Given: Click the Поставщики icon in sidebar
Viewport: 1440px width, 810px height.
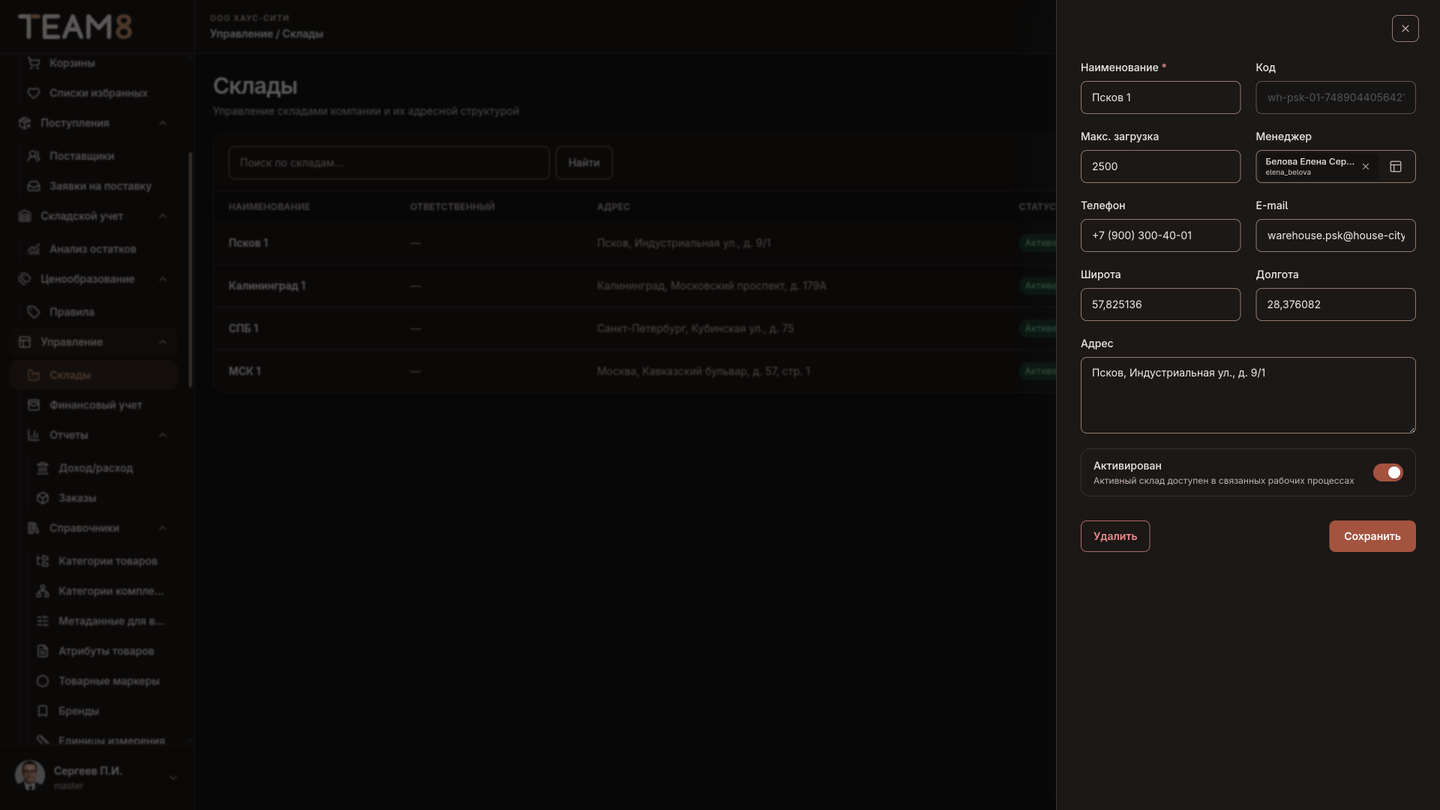Looking at the screenshot, I should (x=34, y=156).
